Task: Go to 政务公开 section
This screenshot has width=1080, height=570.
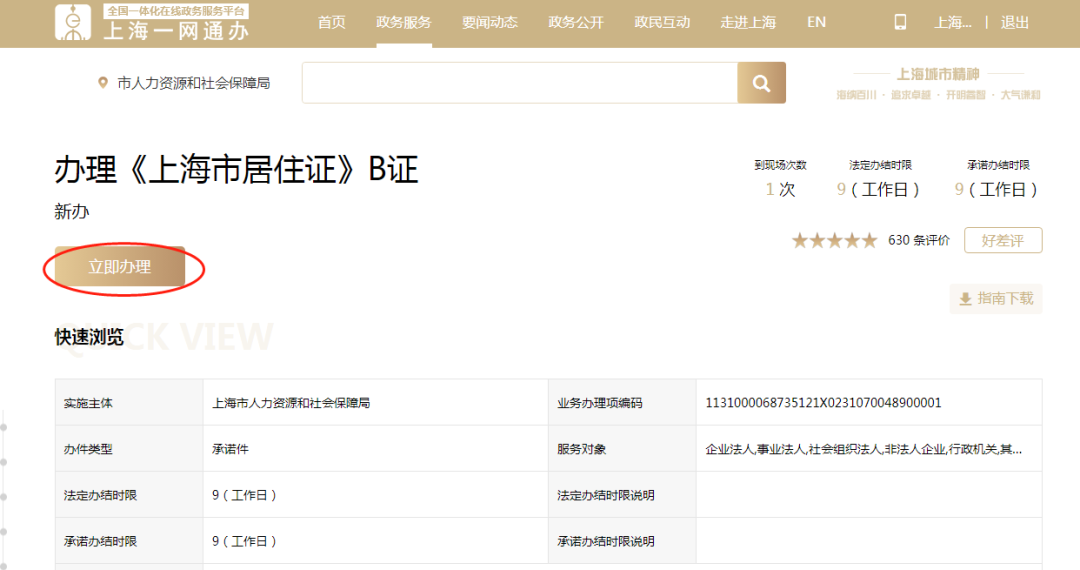Action: [576, 23]
